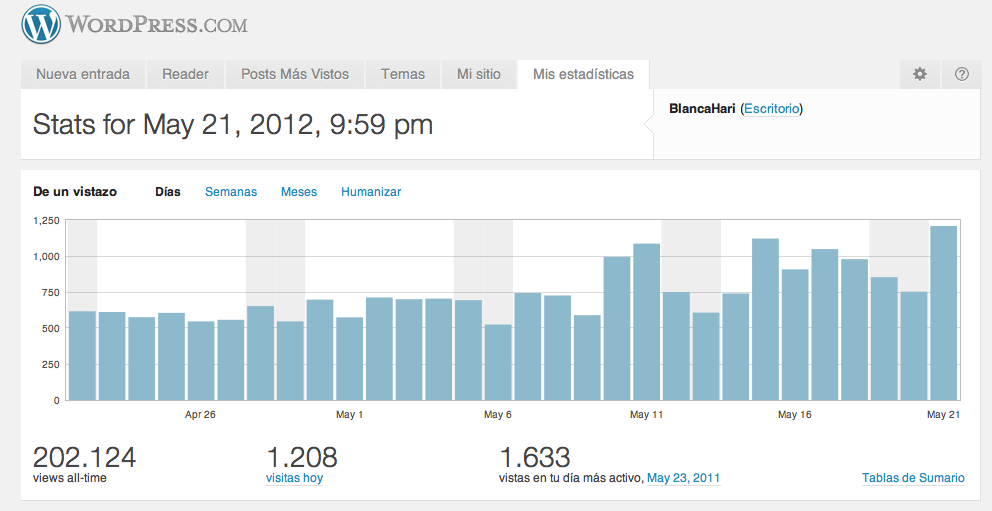Image resolution: width=992 pixels, height=511 pixels.
Task: Switch chart view to Meses
Action: point(299,192)
